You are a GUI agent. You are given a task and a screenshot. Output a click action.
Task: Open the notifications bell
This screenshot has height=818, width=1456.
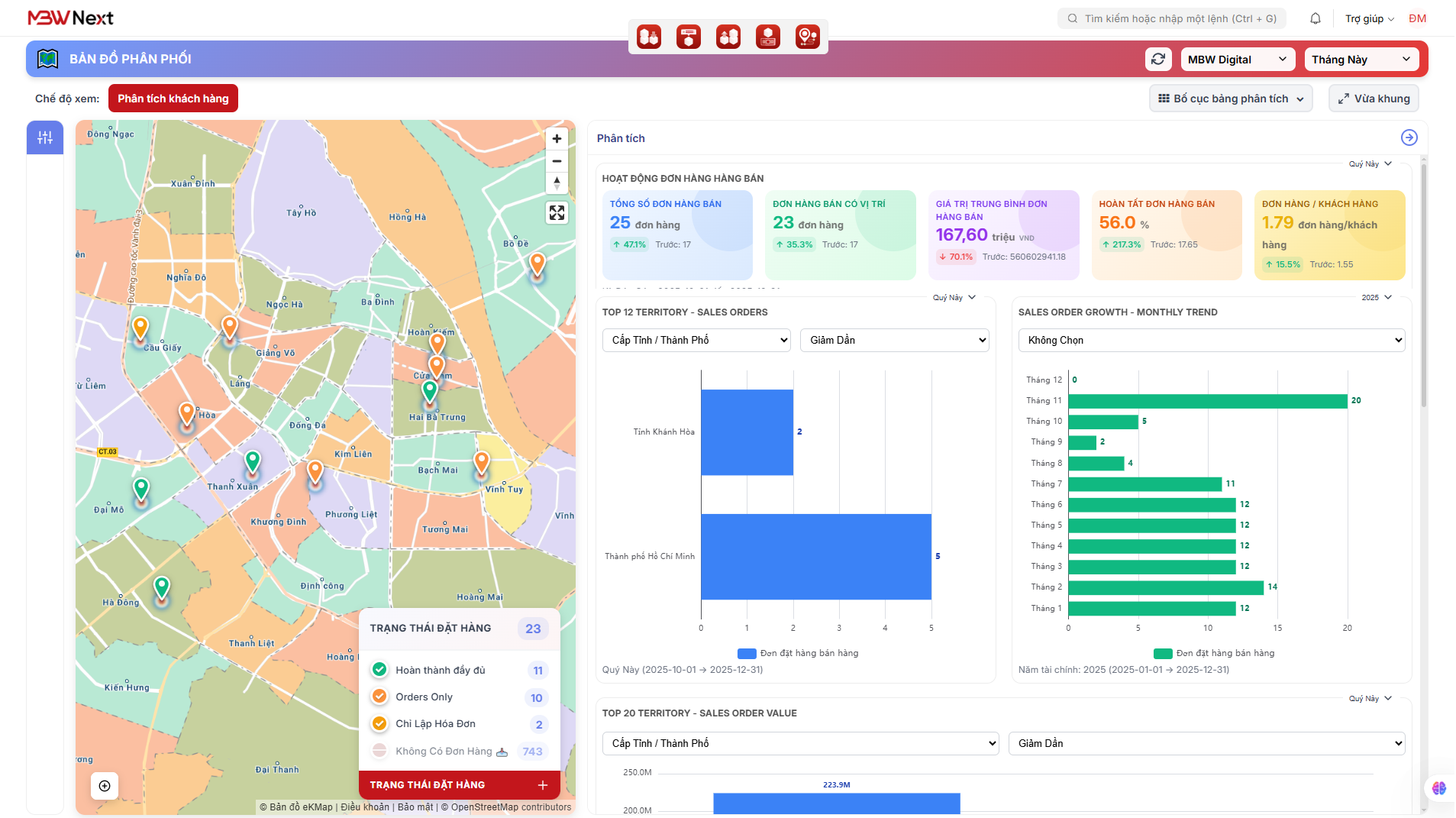point(1315,18)
